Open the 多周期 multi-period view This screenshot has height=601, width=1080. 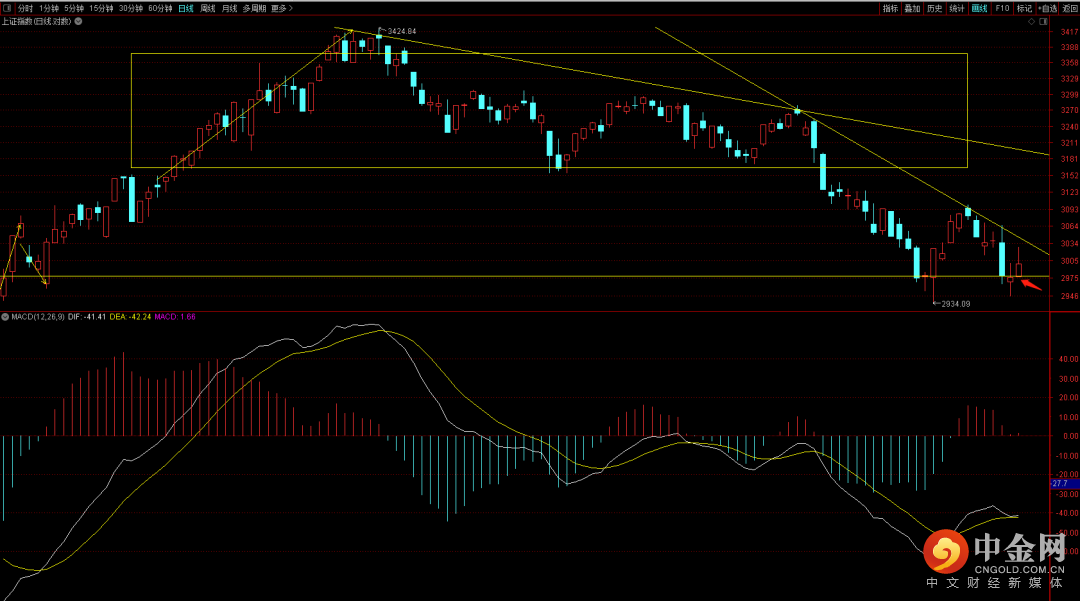(254, 8)
